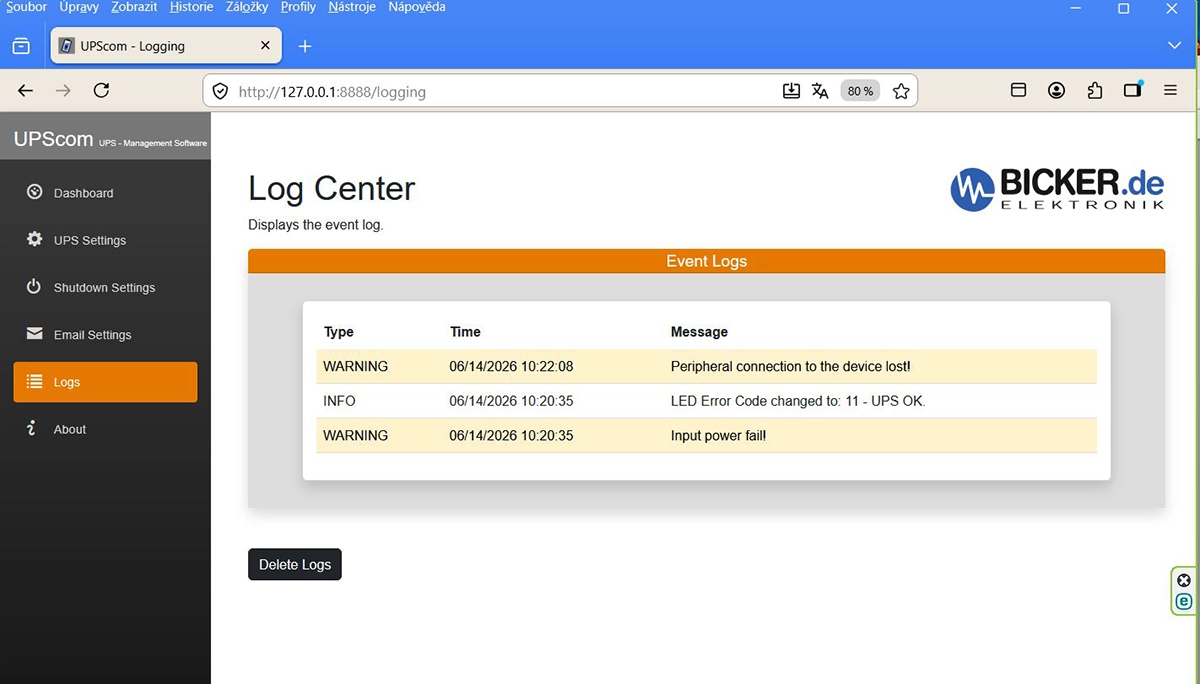Click the About info icon
This screenshot has height=684, width=1200.
pos(32,429)
